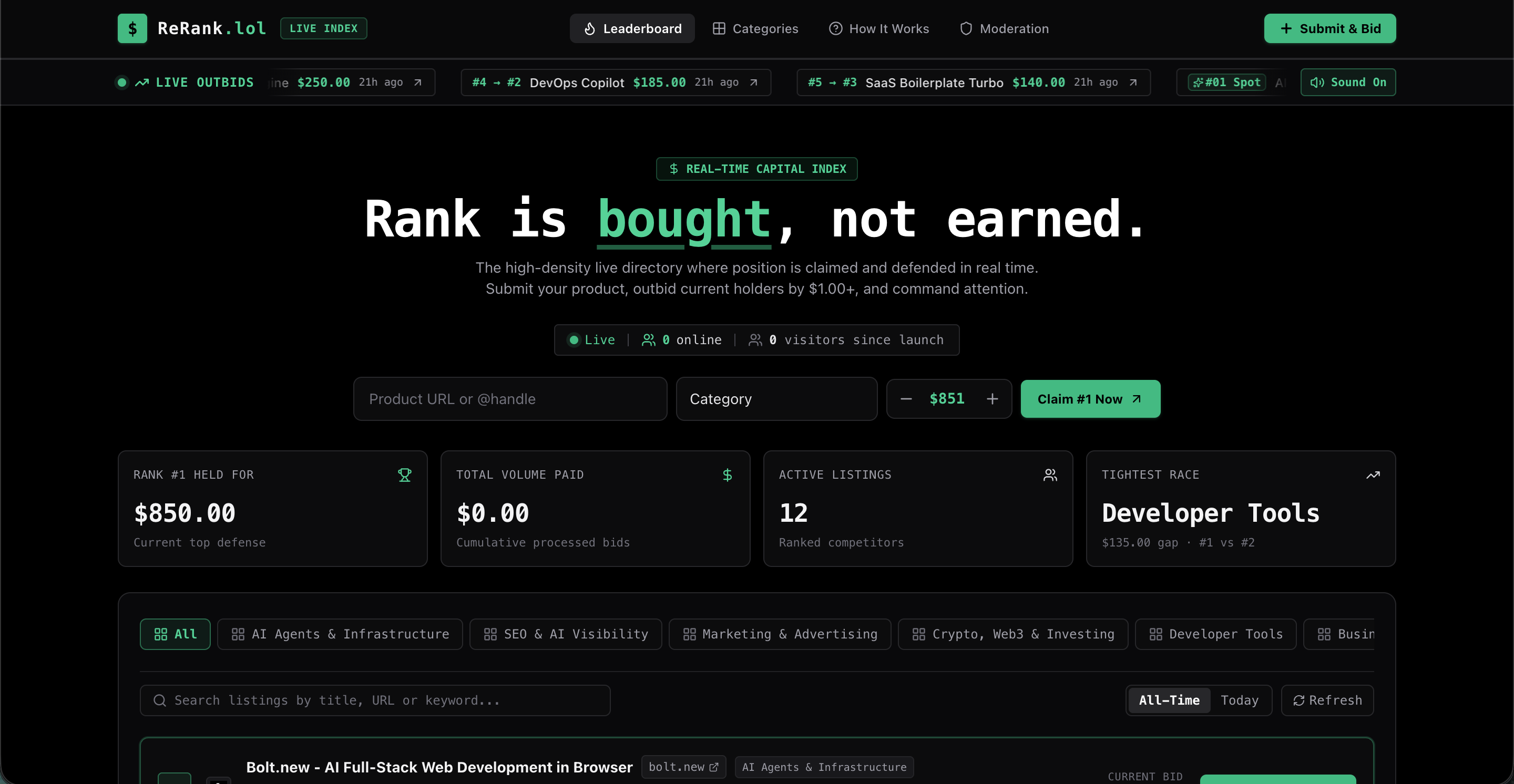Open SaaS Boilerplate Turbo outbid arrow icon
The height and width of the screenshot is (784, 1514).
pos(1132,82)
